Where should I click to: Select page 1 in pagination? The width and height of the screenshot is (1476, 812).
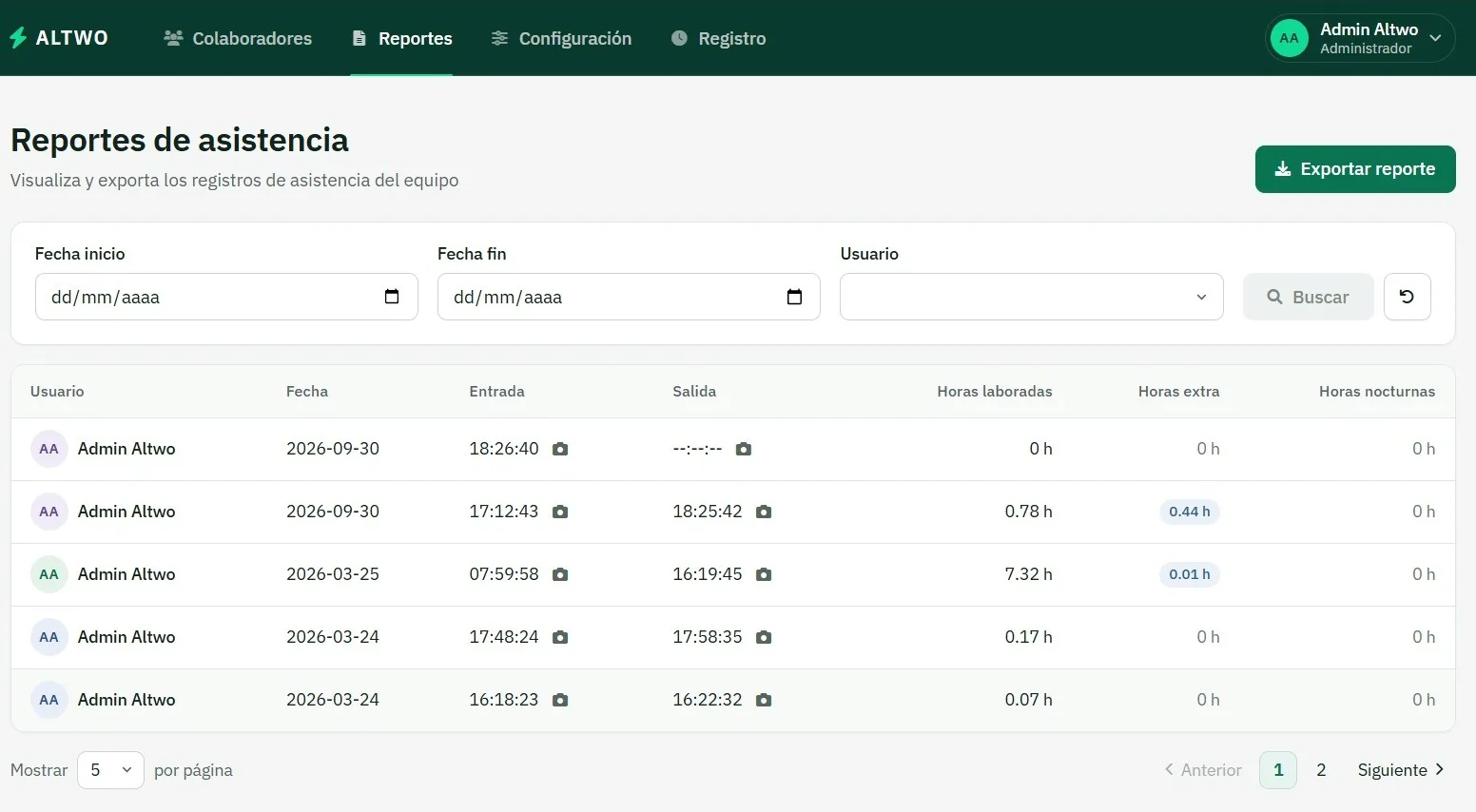point(1278,770)
